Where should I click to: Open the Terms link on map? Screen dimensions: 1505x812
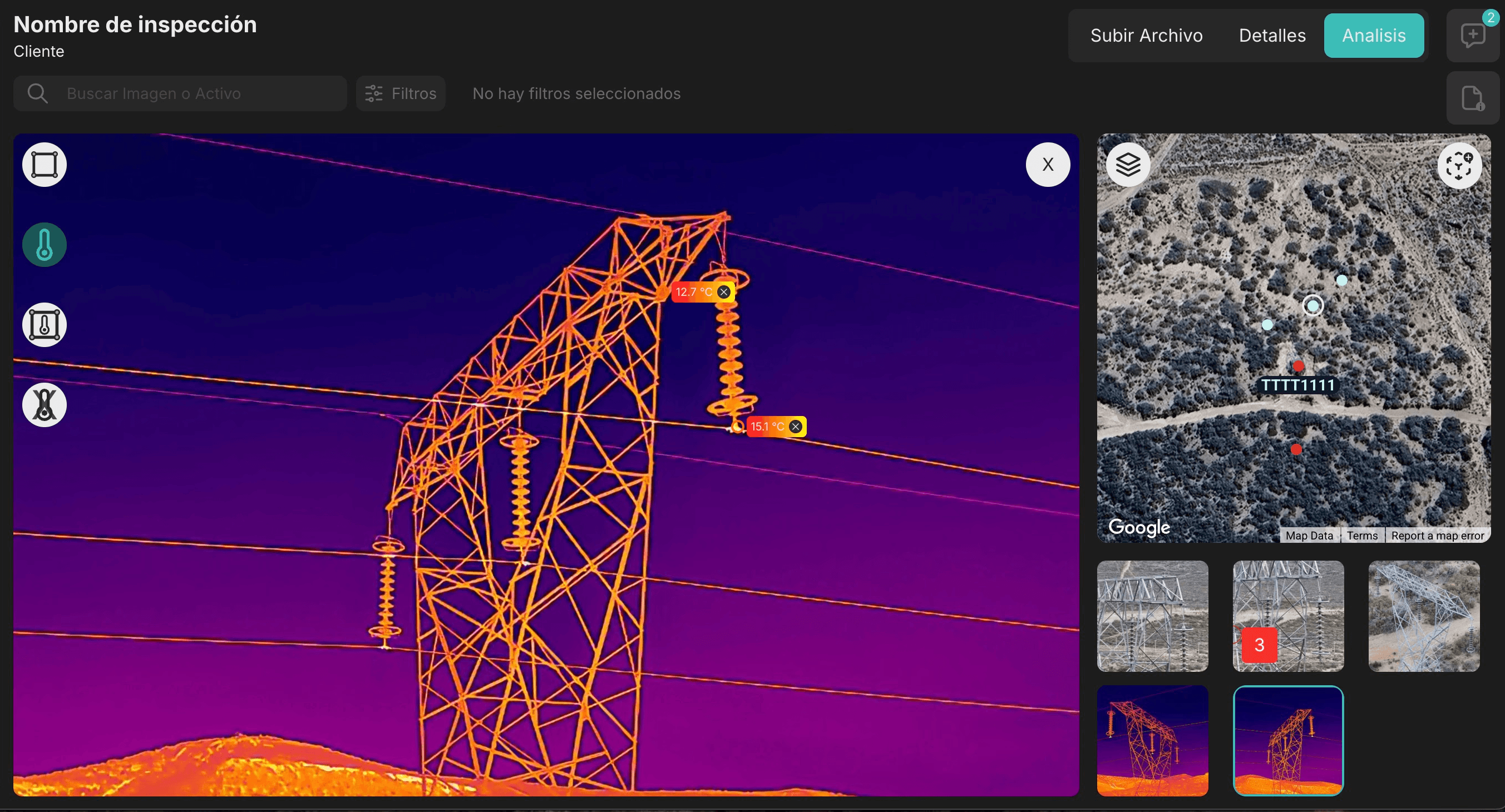pyautogui.click(x=1362, y=535)
